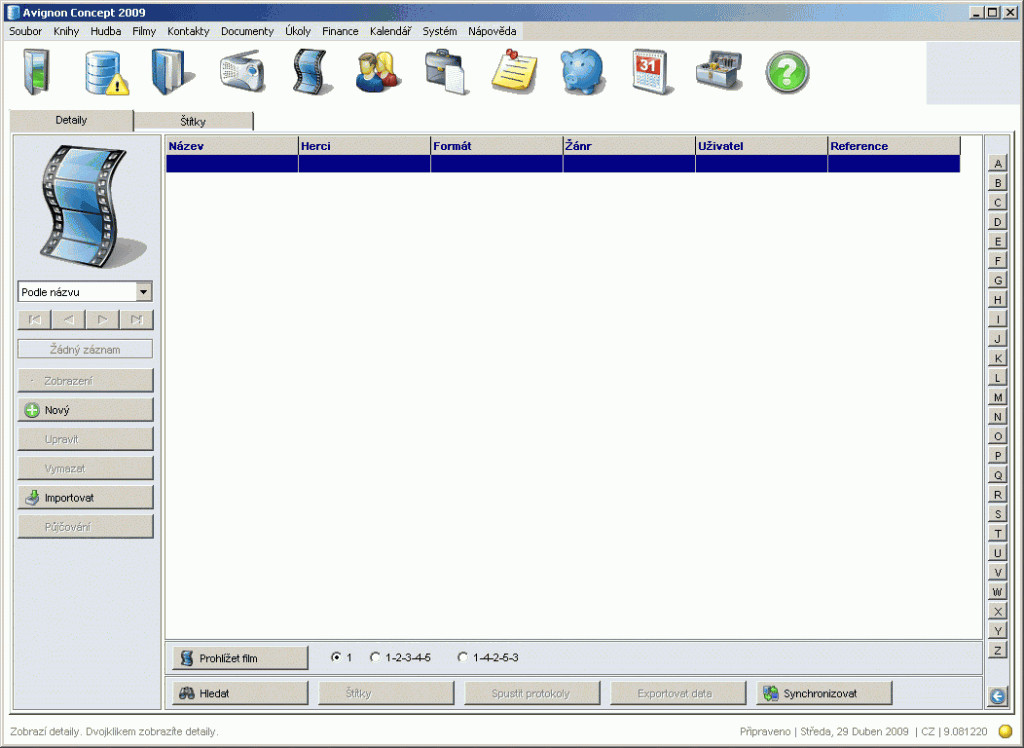
Task: Click the Prohlížet film button
Action: pyautogui.click(x=240, y=658)
